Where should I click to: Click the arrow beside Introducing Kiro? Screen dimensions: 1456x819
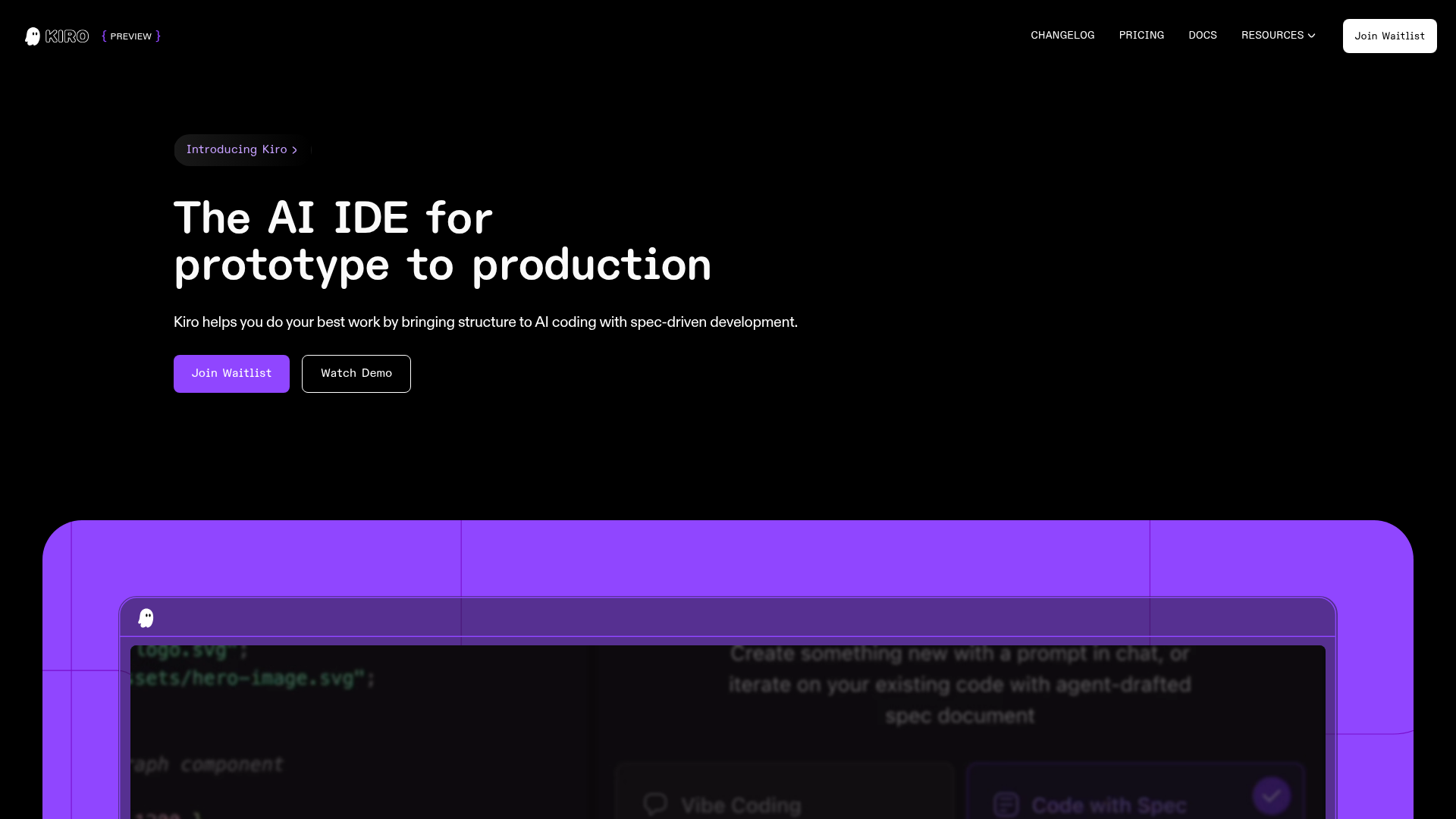pos(295,150)
